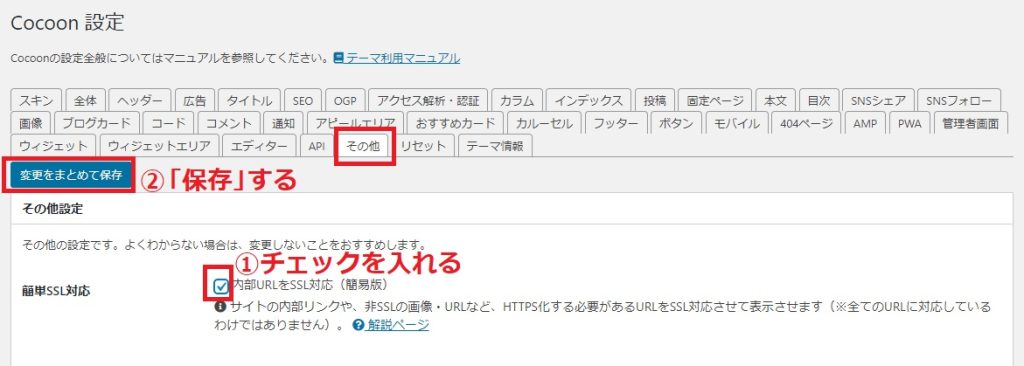This screenshot has width=1024, height=366.
Task: Switch to the 管理者画面 tab
Action: [x=970, y=124]
